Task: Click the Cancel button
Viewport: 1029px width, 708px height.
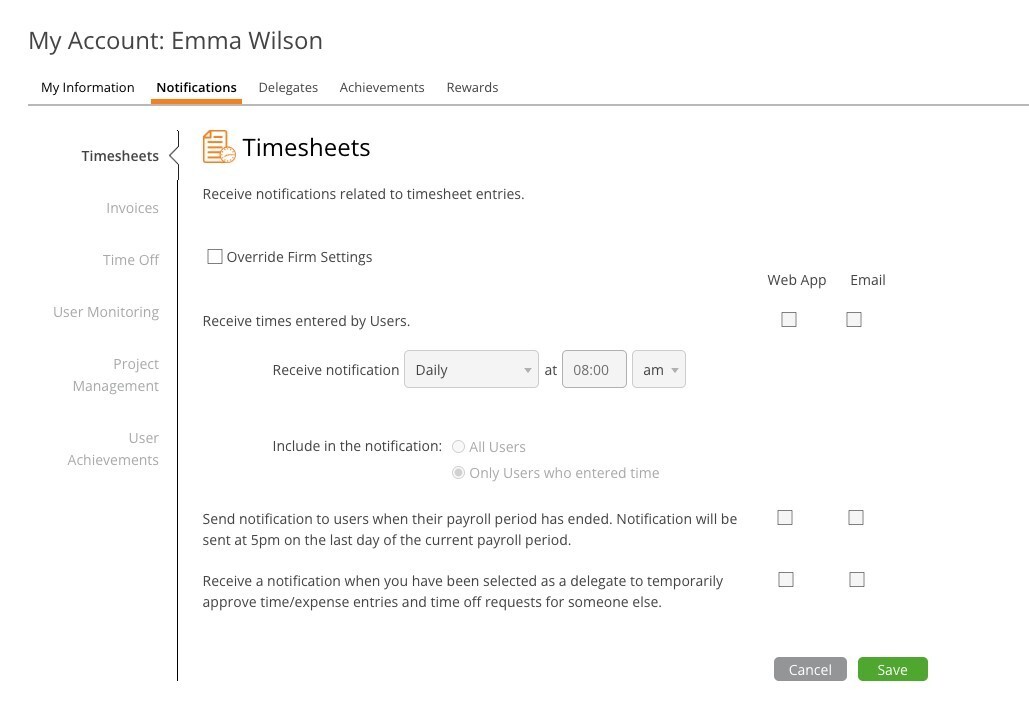Action: click(x=810, y=669)
